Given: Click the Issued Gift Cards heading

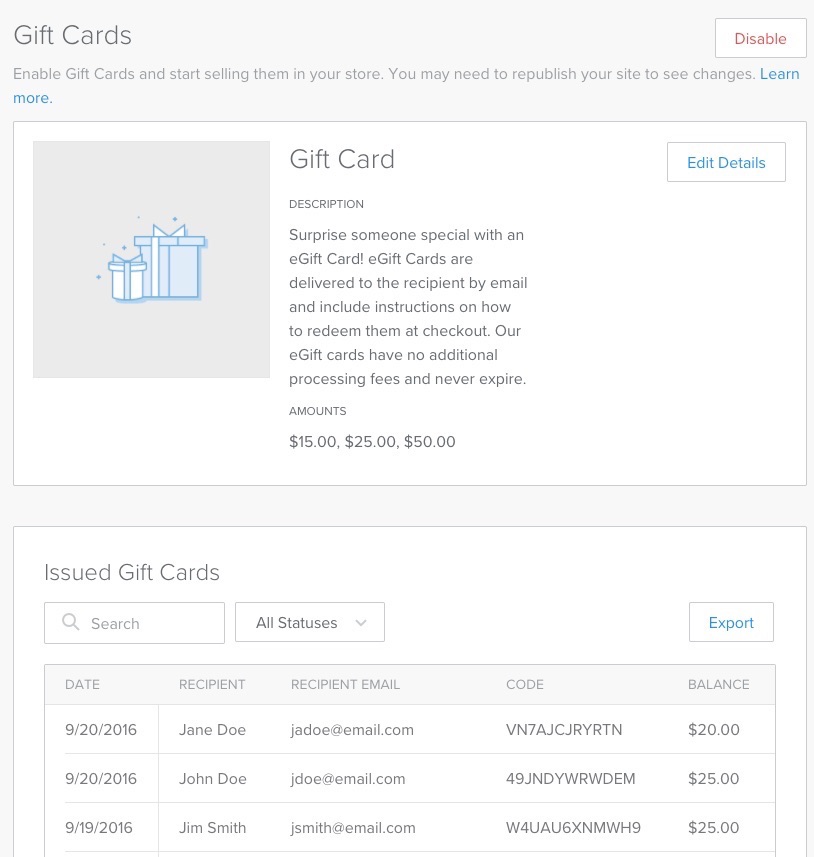Looking at the screenshot, I should click(132, 572).
